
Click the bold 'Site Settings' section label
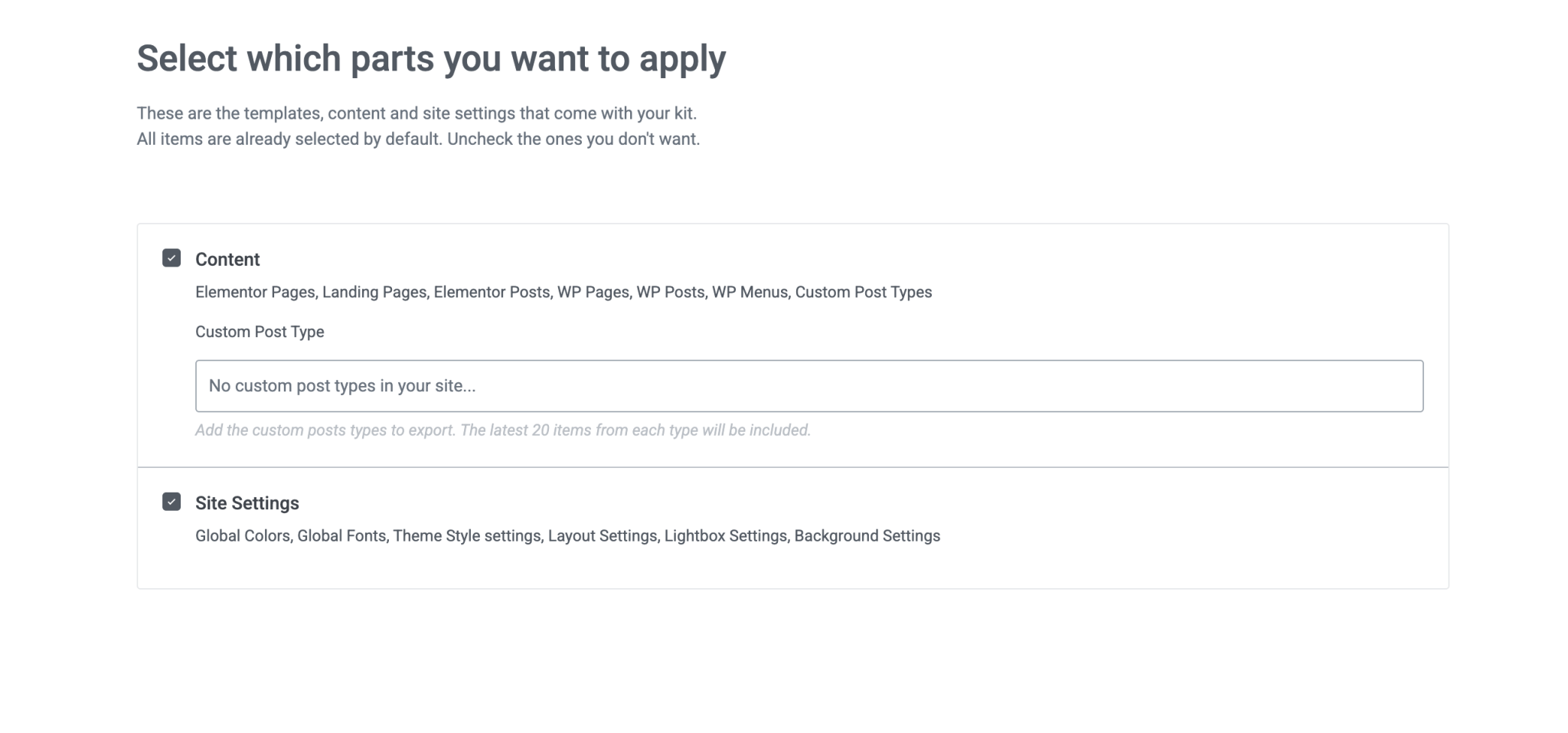[x=247, y=503]
